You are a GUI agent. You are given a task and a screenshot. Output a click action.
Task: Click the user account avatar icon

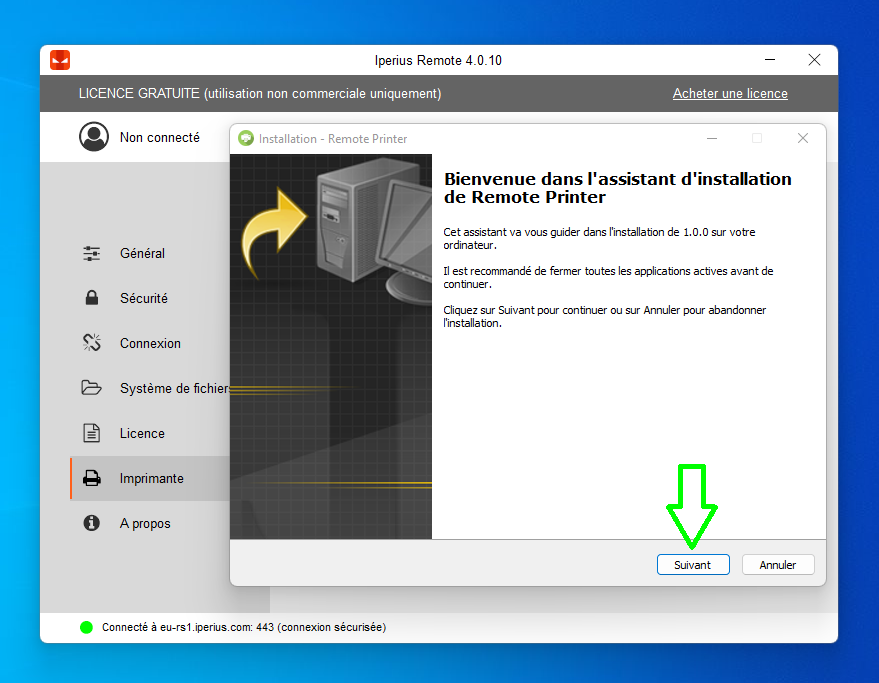coord(94,137)
